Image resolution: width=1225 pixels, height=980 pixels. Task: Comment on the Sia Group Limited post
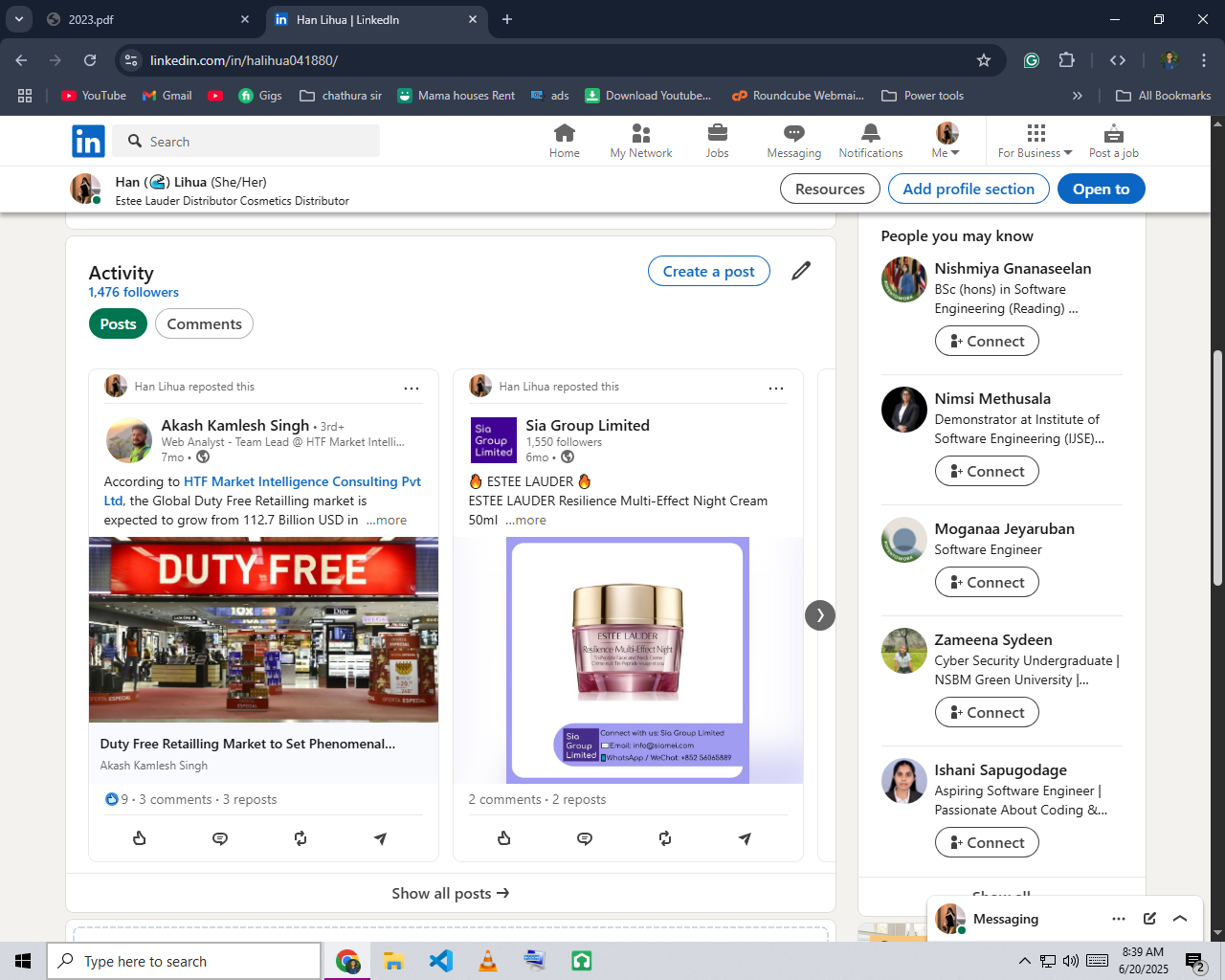(x=585, y=838)
